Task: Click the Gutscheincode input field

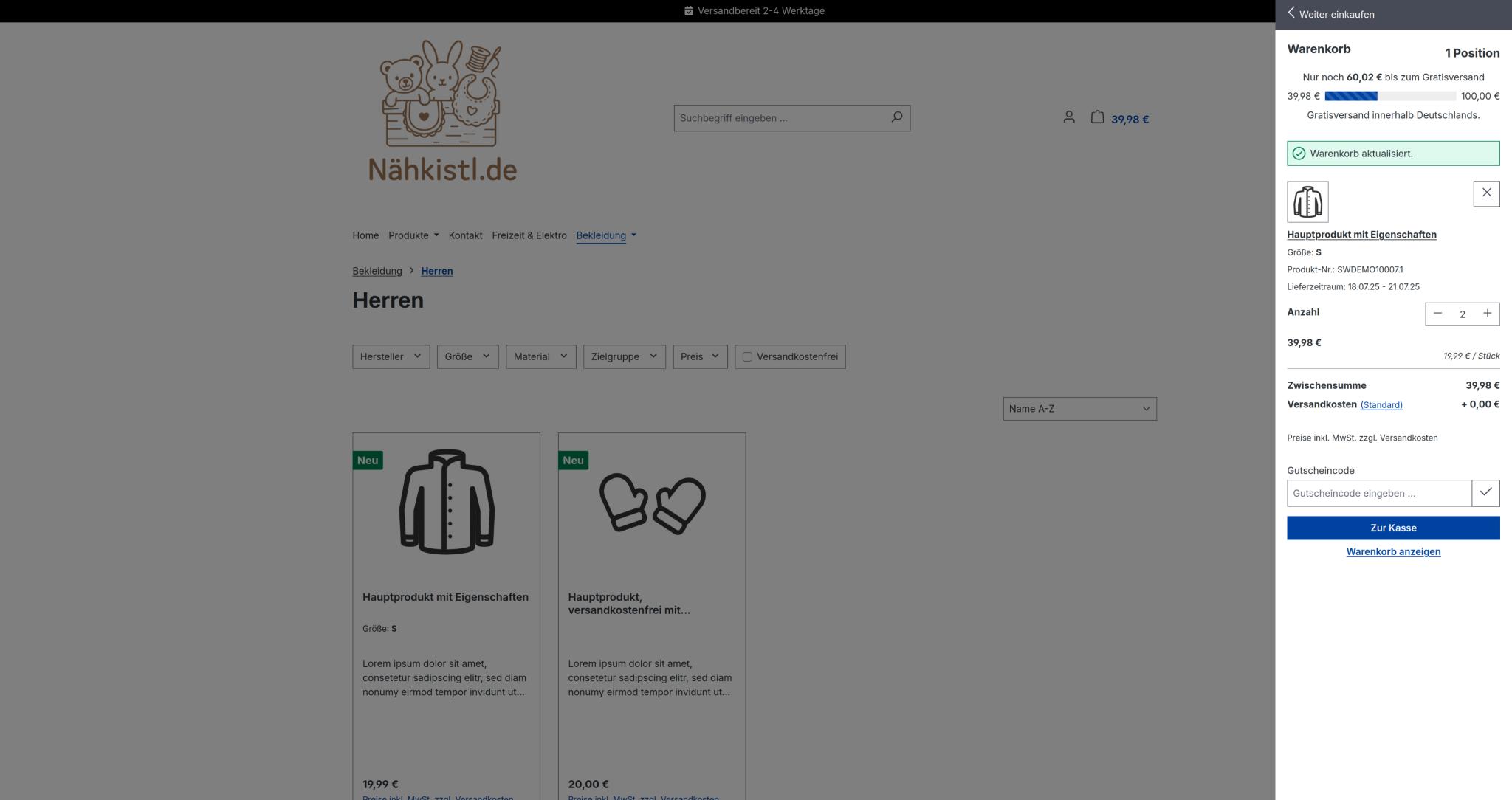Action: 1379,493
